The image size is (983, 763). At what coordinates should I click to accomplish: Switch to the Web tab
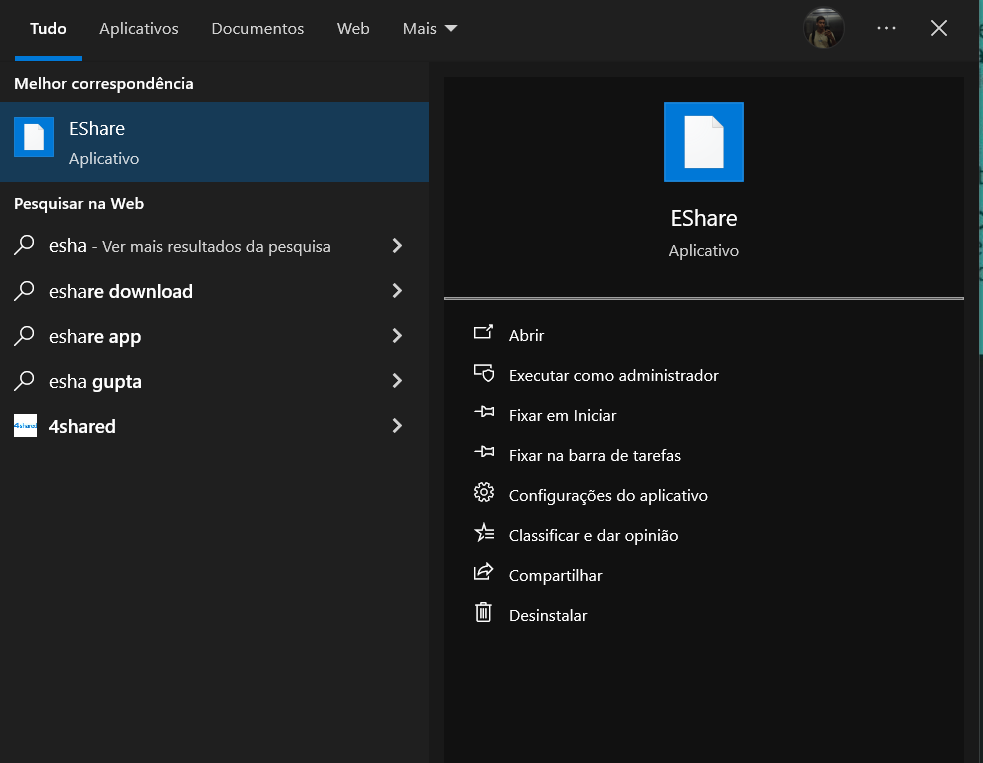click(x=353, y=28)
